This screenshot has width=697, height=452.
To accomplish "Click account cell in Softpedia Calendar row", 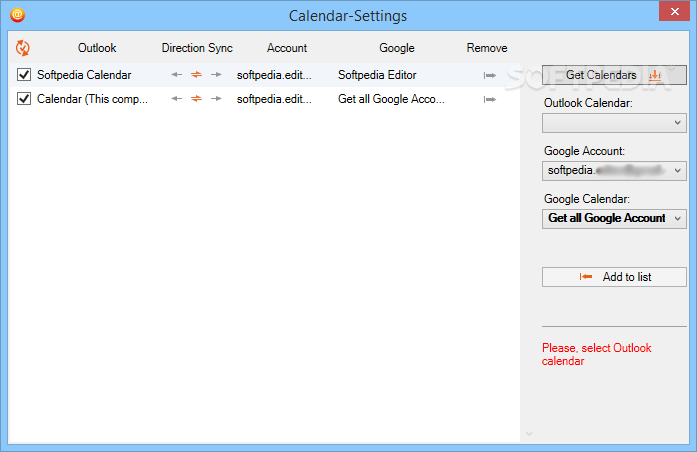I will [274, 75].
